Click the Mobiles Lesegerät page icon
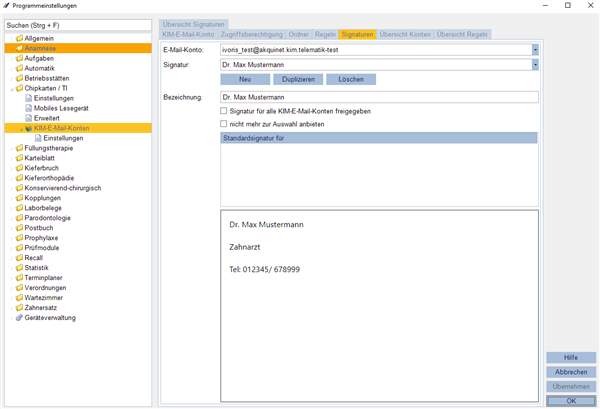 (29, 108)
